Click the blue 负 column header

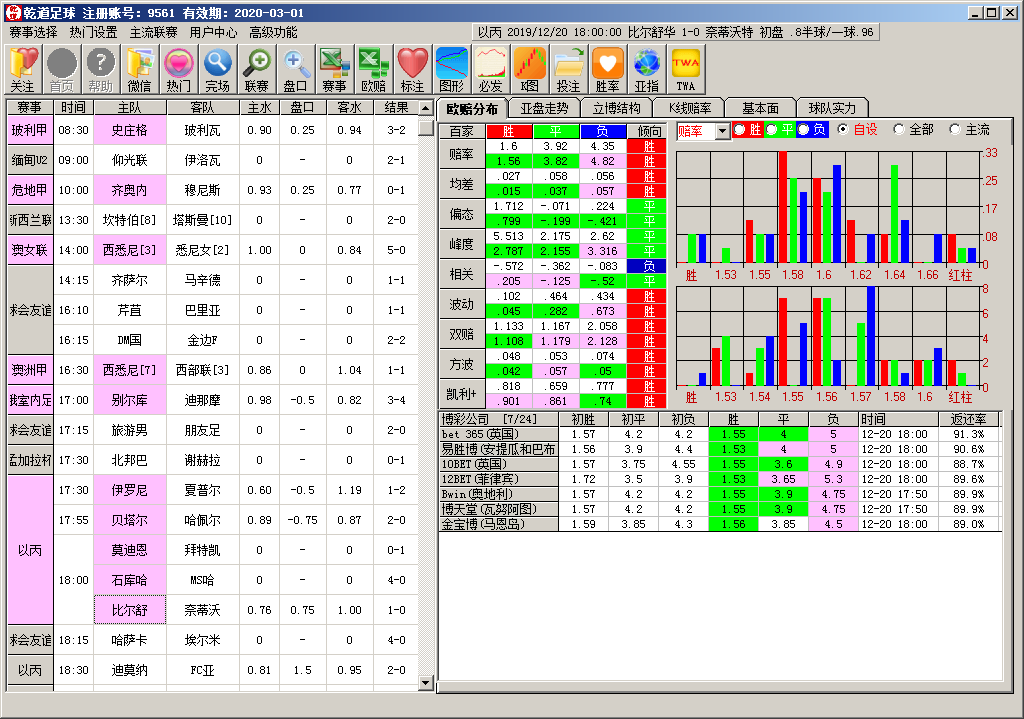tap(602, 131)
